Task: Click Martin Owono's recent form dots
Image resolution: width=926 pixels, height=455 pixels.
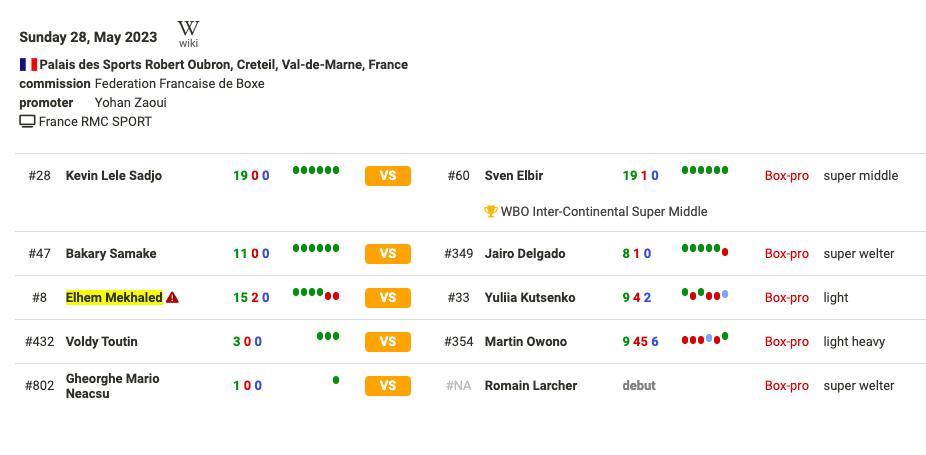Action: (x=705, y=339)
